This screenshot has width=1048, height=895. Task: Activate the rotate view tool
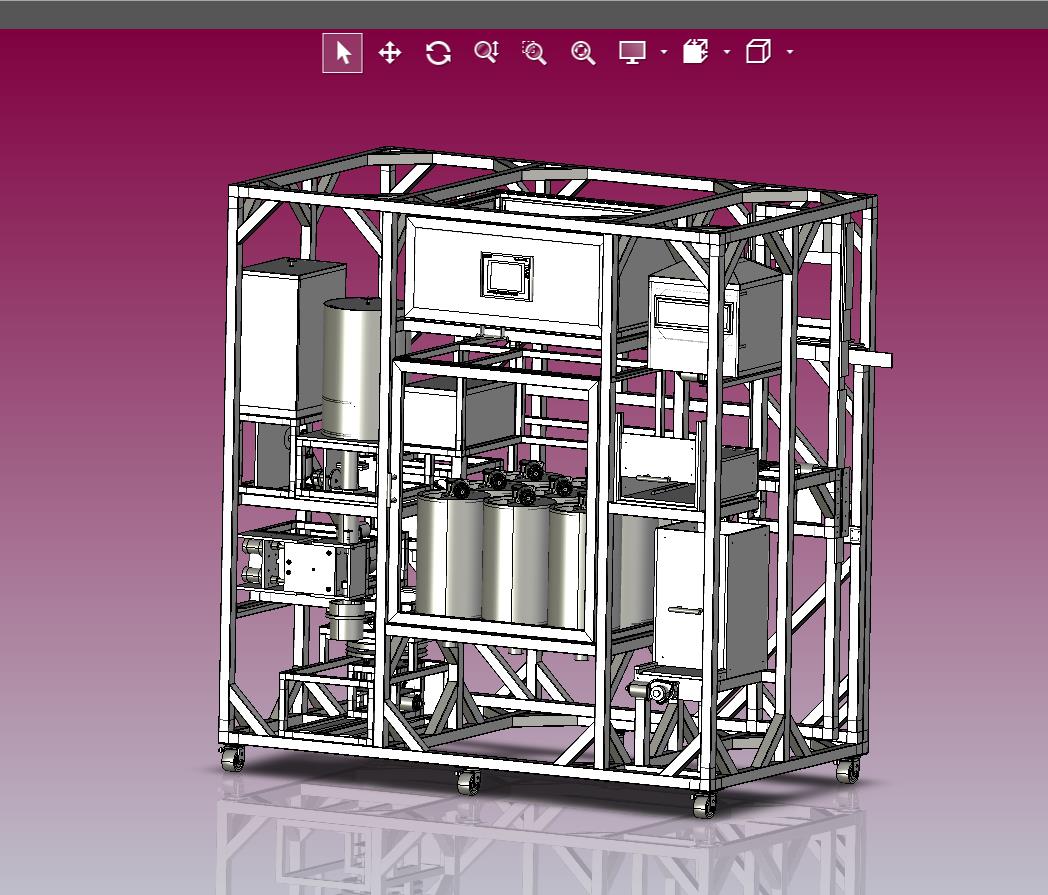coord(438,52)
